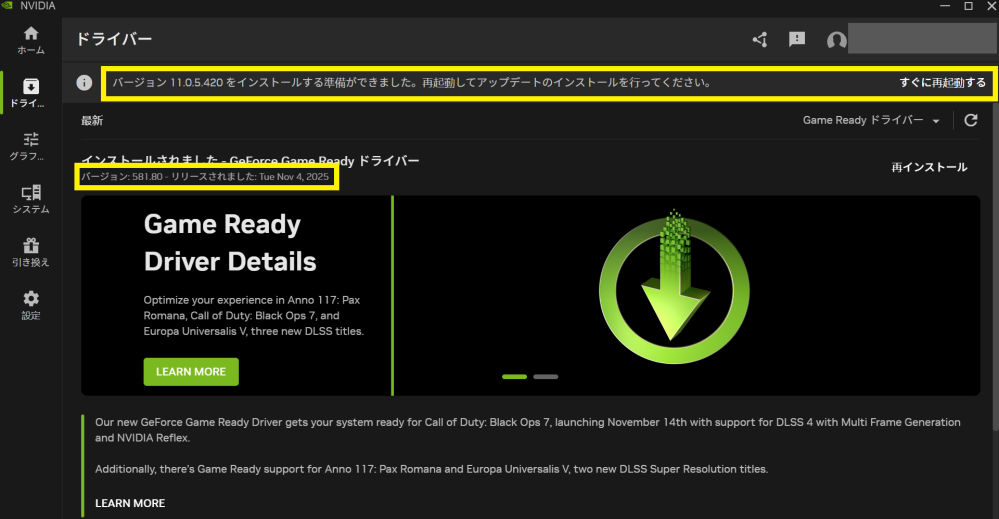The height and width of the screenshot is (519, 999).
Task: Open the feedback notification icon
Action: 796,39
